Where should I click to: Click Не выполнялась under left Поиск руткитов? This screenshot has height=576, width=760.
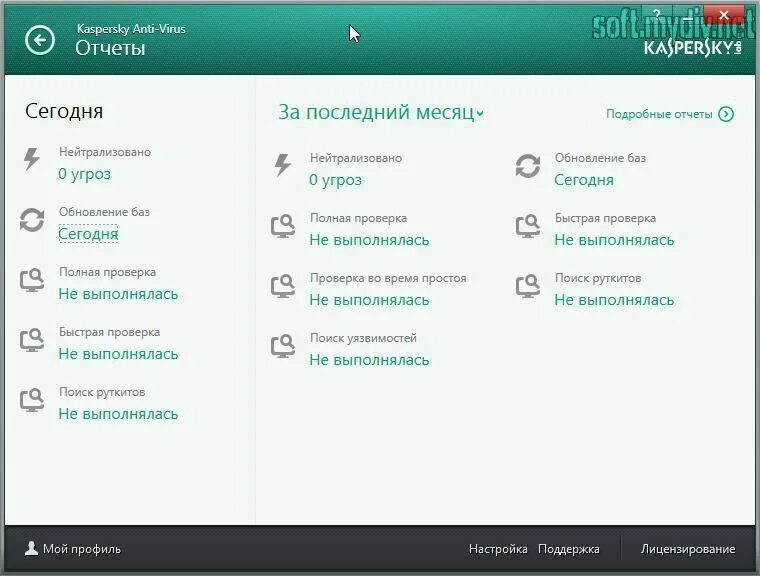(x=118, y=414)
